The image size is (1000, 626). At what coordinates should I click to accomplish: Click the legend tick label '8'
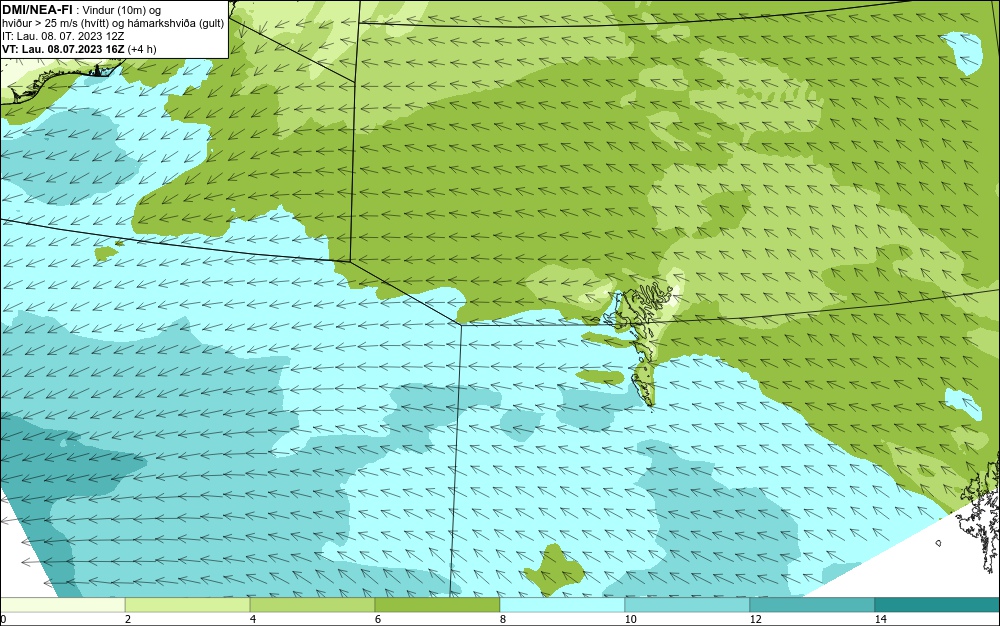[503, 619]
